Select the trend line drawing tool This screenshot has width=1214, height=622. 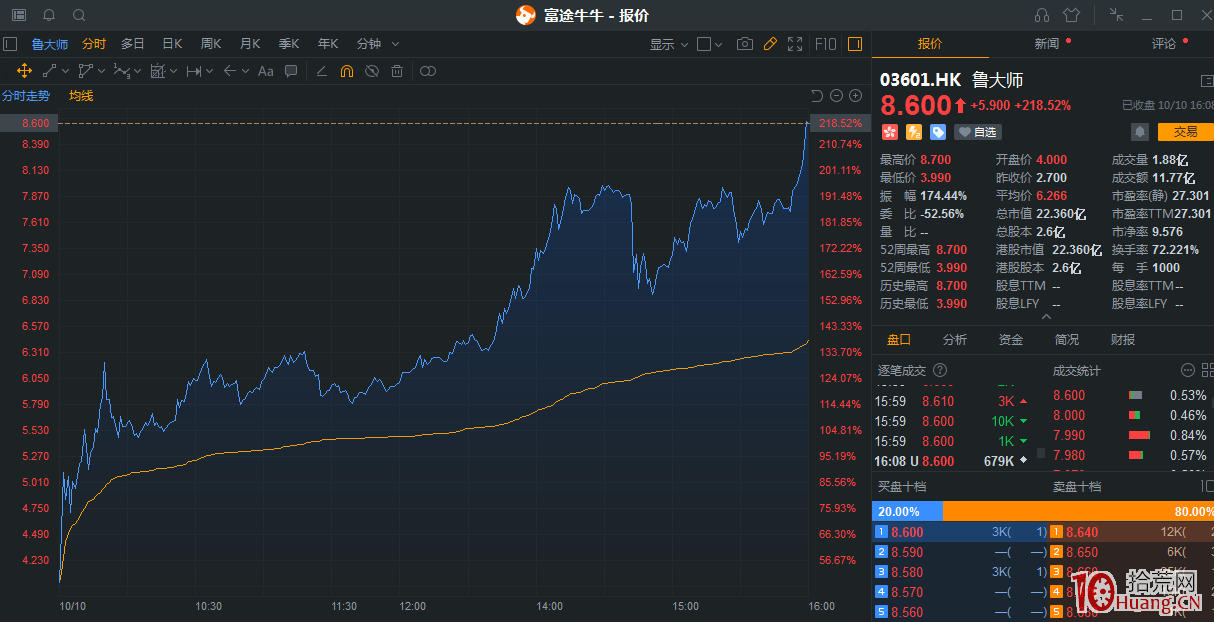point(50,71)
